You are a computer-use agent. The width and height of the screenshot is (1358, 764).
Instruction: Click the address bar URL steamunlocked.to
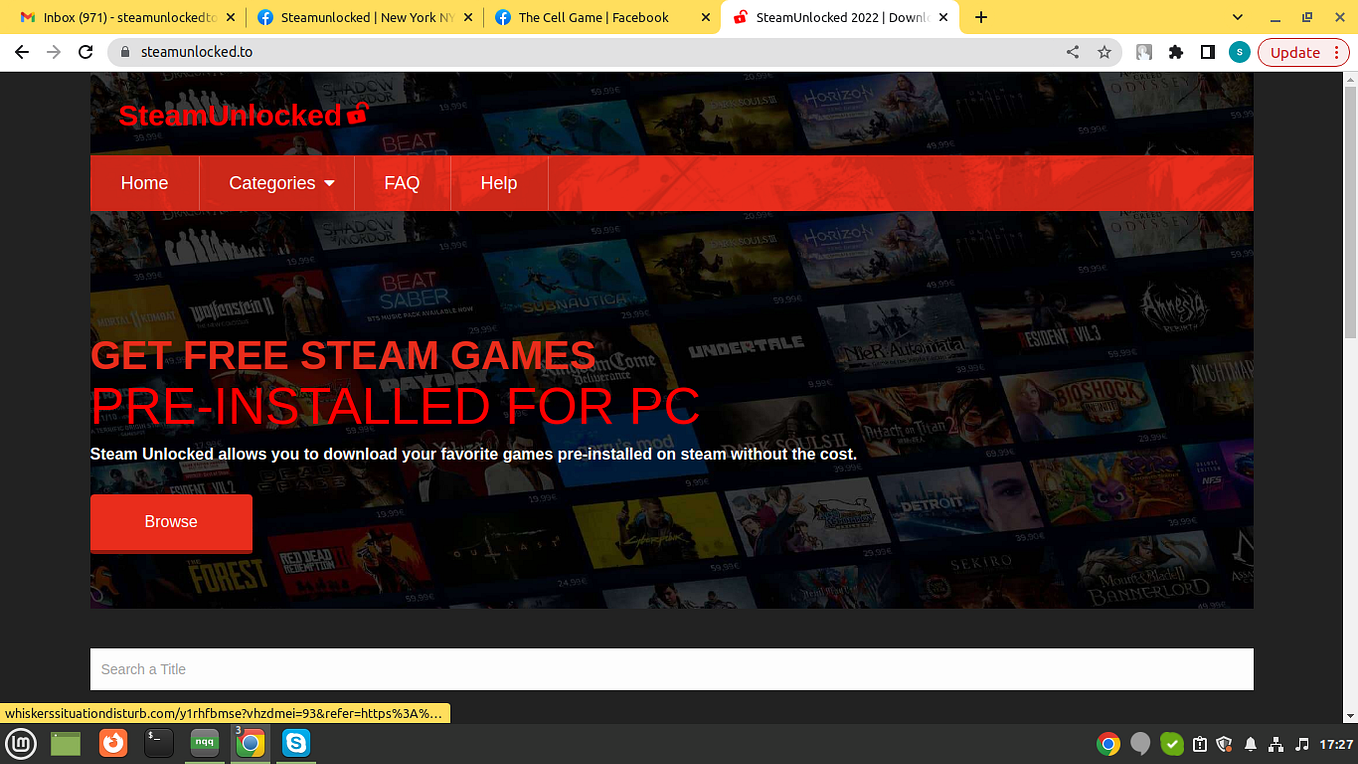tap(196, 52)
